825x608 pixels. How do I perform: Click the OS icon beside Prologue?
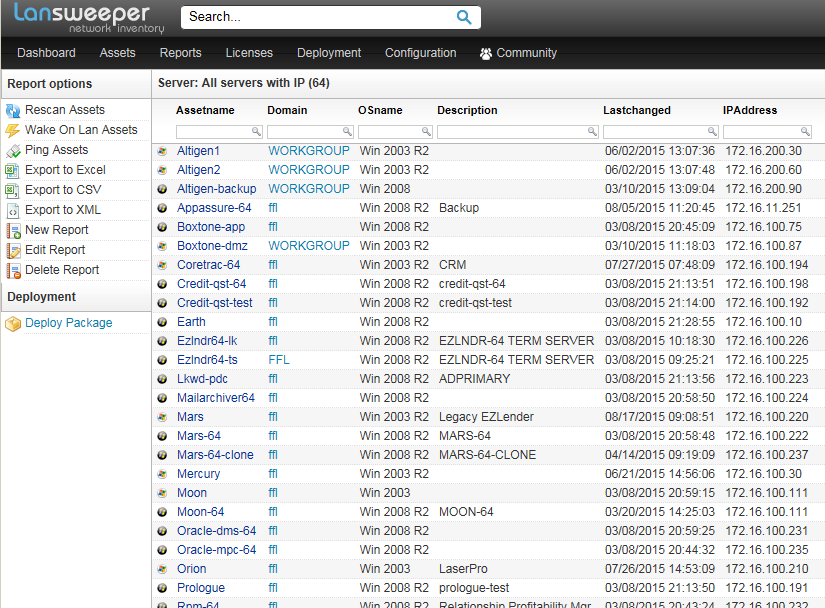163,588
